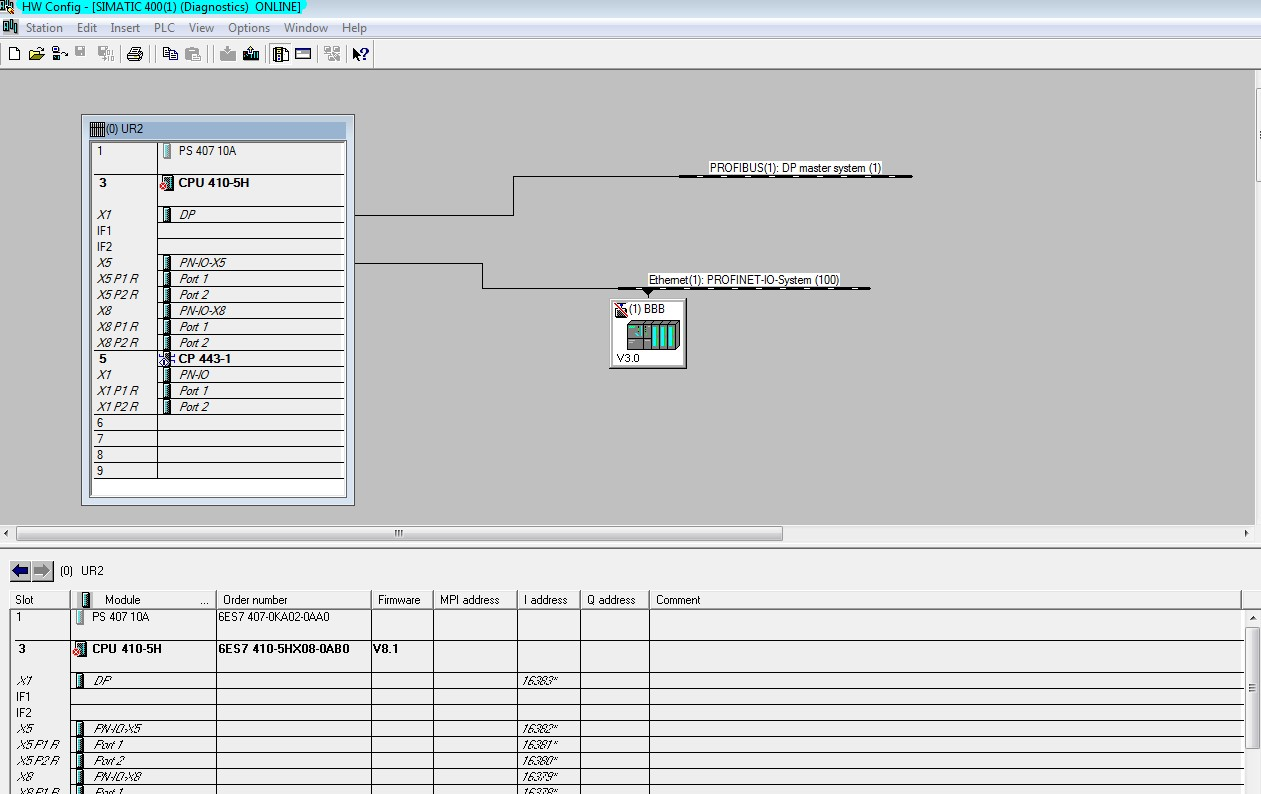
Task: Select empty slot 6 in rack
Action: click(x=218, y=423)
